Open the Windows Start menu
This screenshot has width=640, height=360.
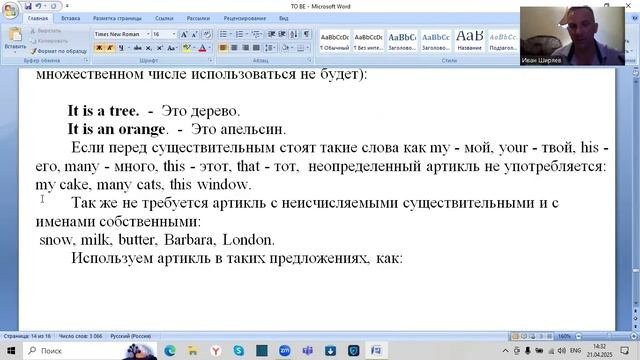(11, 351)
